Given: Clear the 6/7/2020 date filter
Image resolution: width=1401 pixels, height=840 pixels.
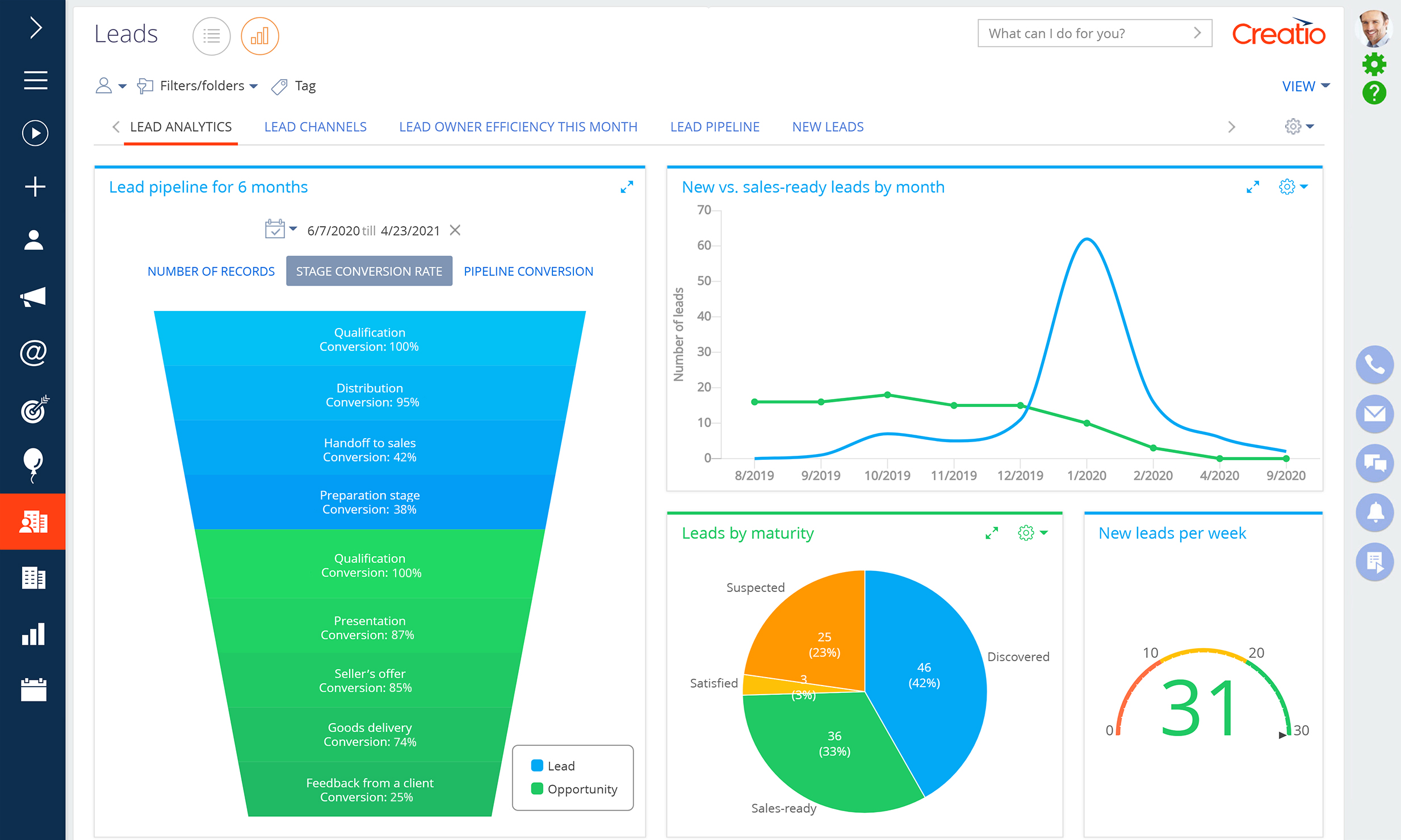Looking at the screenshot, I should 455,230.
